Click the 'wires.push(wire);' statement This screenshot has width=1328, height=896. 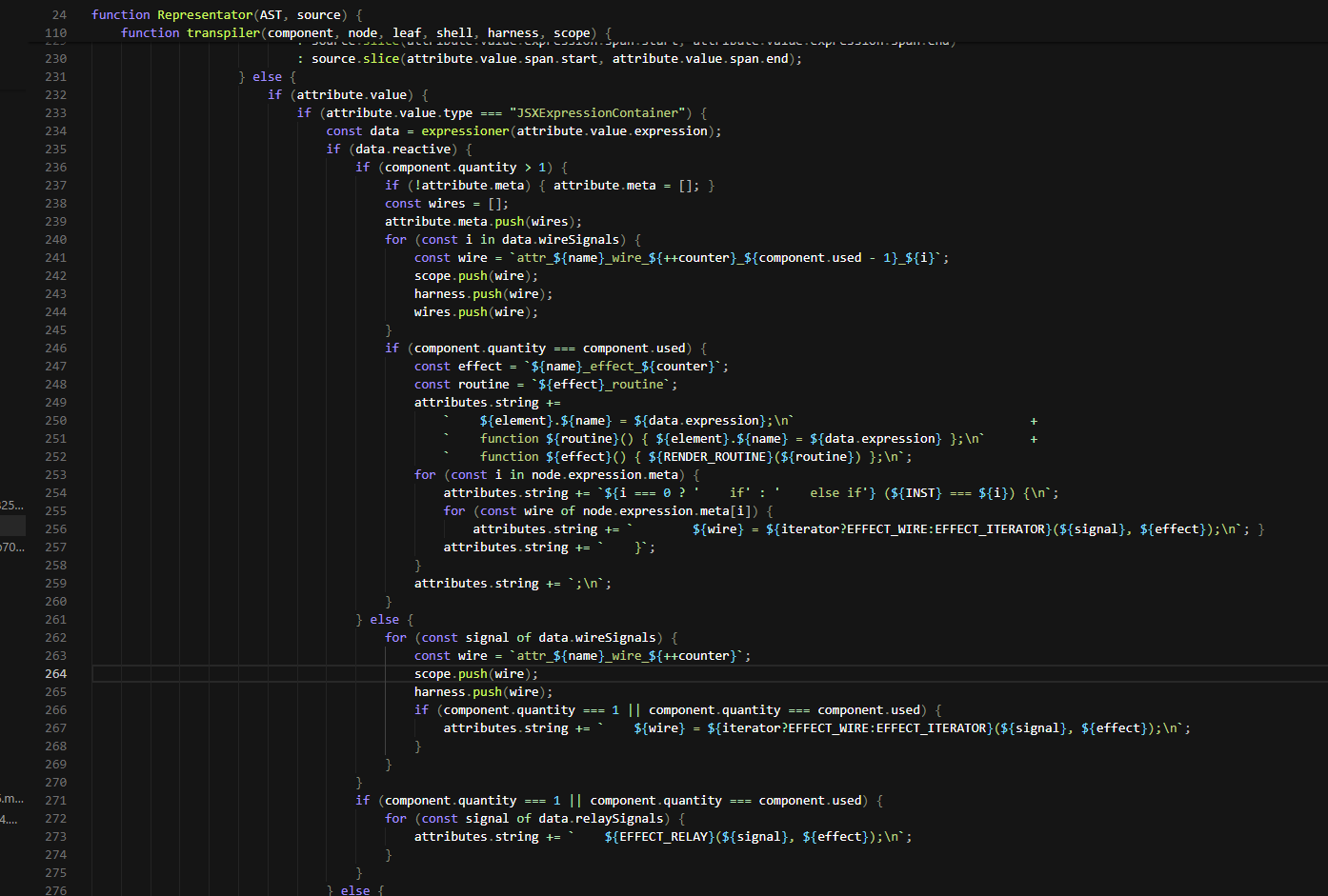coord(476,311)
